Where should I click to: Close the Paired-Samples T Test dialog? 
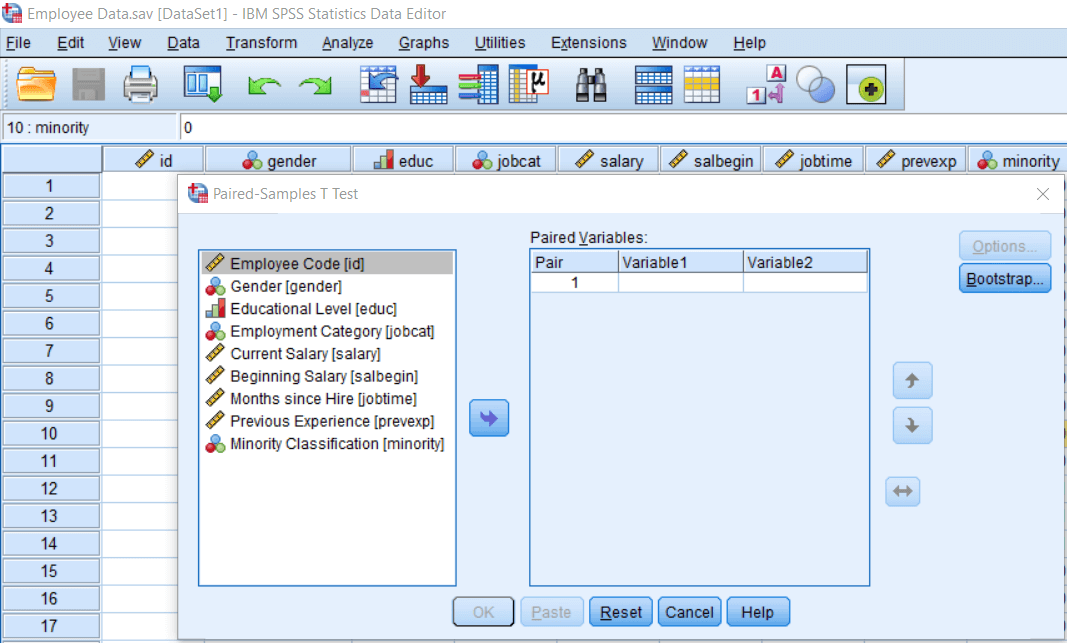pyautogui.click(x=1043, y=194)
